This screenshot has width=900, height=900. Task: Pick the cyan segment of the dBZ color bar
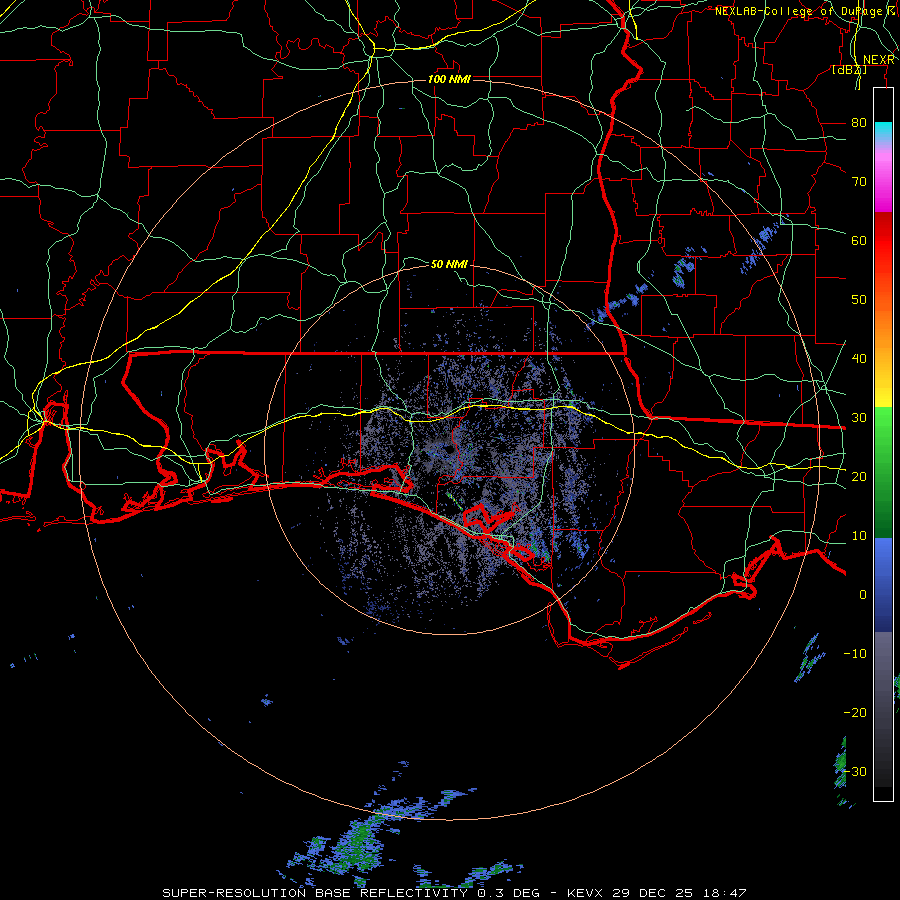pyautogui.click(x=883, y=132)
